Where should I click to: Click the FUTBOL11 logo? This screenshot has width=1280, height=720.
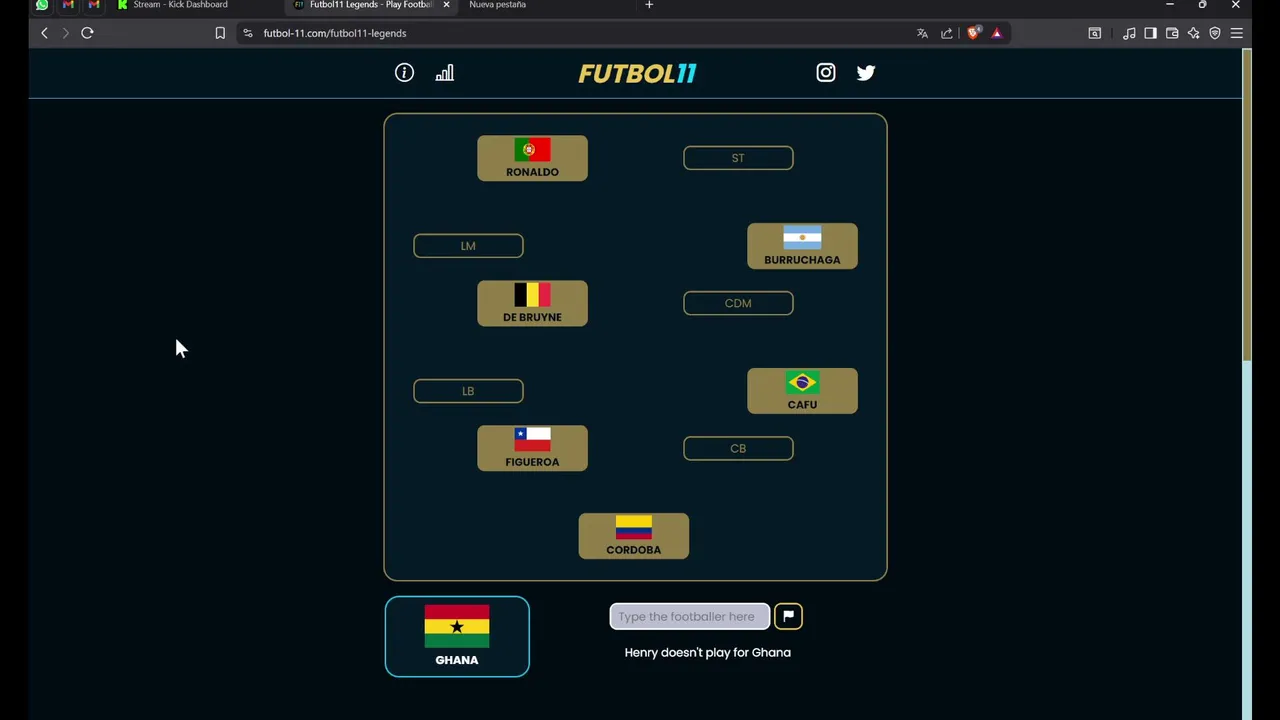[637, 73]
